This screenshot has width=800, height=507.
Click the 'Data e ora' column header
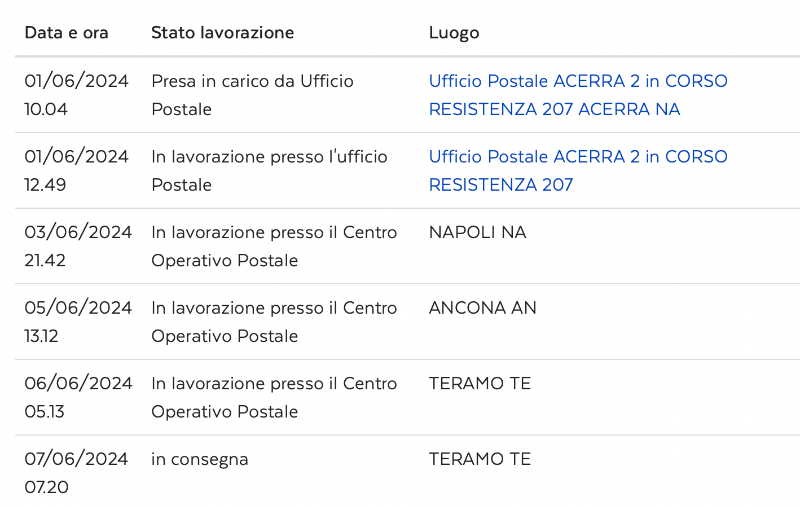coord(66,33)
